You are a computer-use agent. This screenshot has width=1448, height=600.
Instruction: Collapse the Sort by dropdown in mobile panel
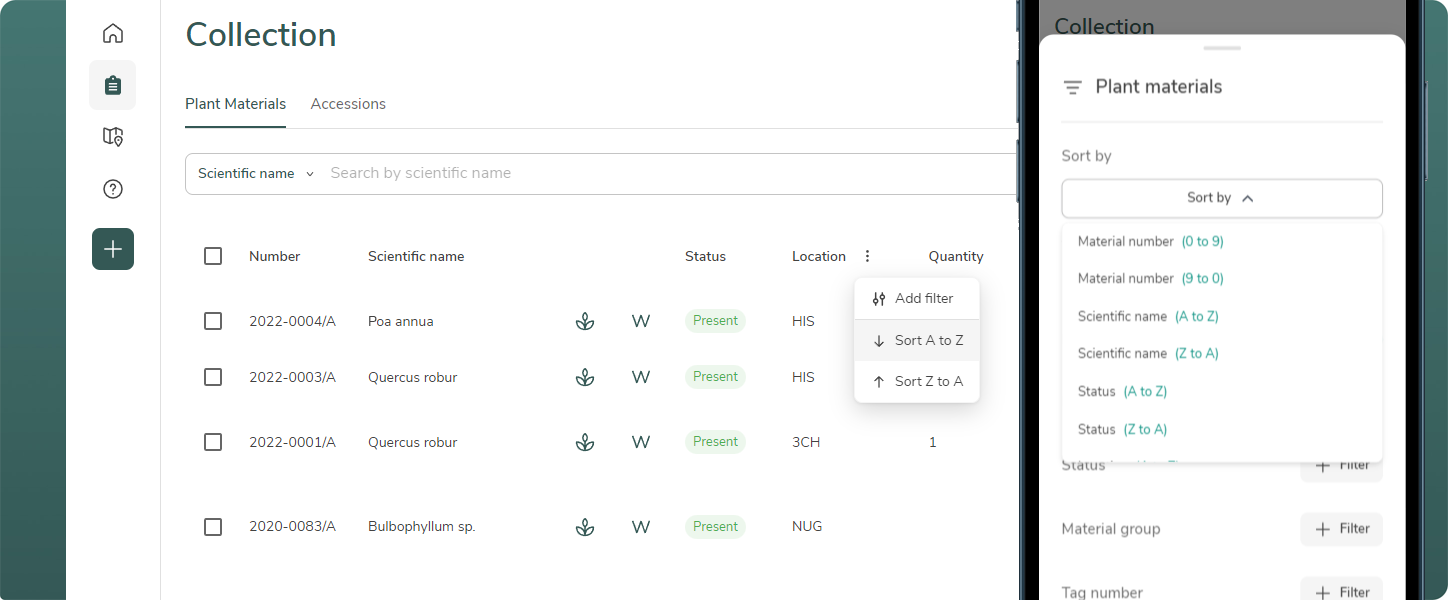(1222, 198)
